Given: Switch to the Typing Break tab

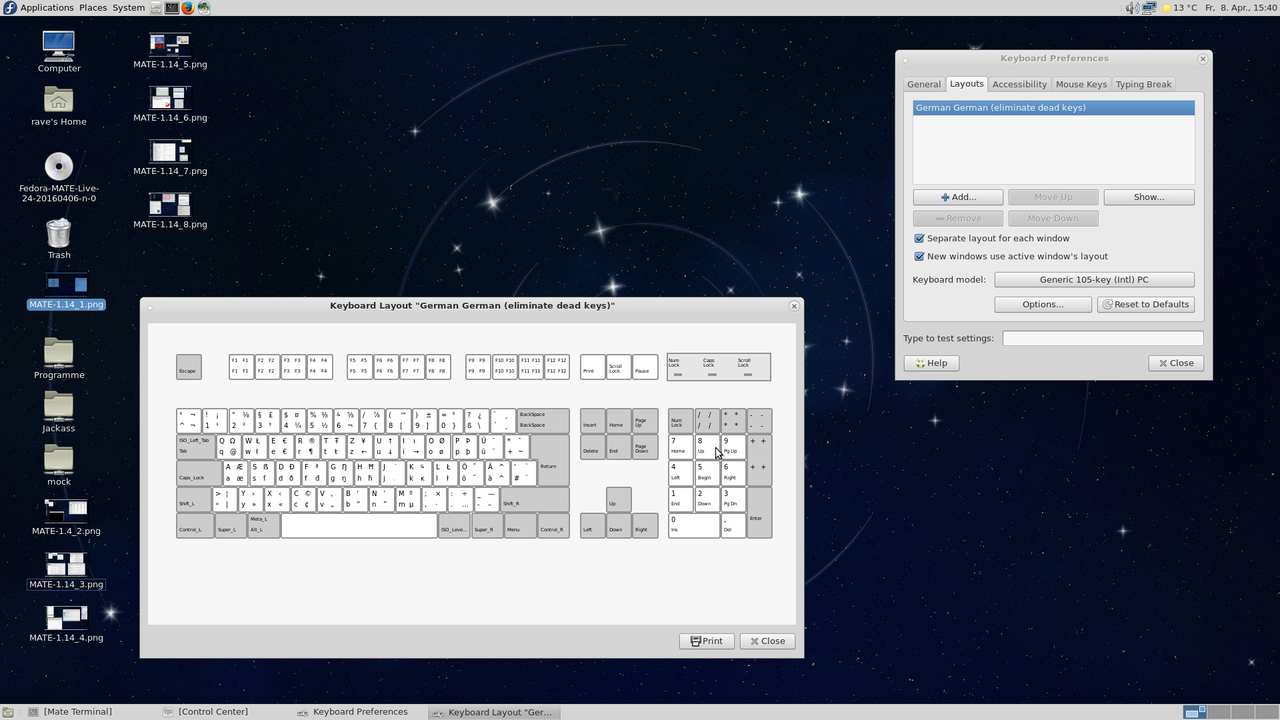Looking at the screenshot, I should click(x=1143, y=85).
